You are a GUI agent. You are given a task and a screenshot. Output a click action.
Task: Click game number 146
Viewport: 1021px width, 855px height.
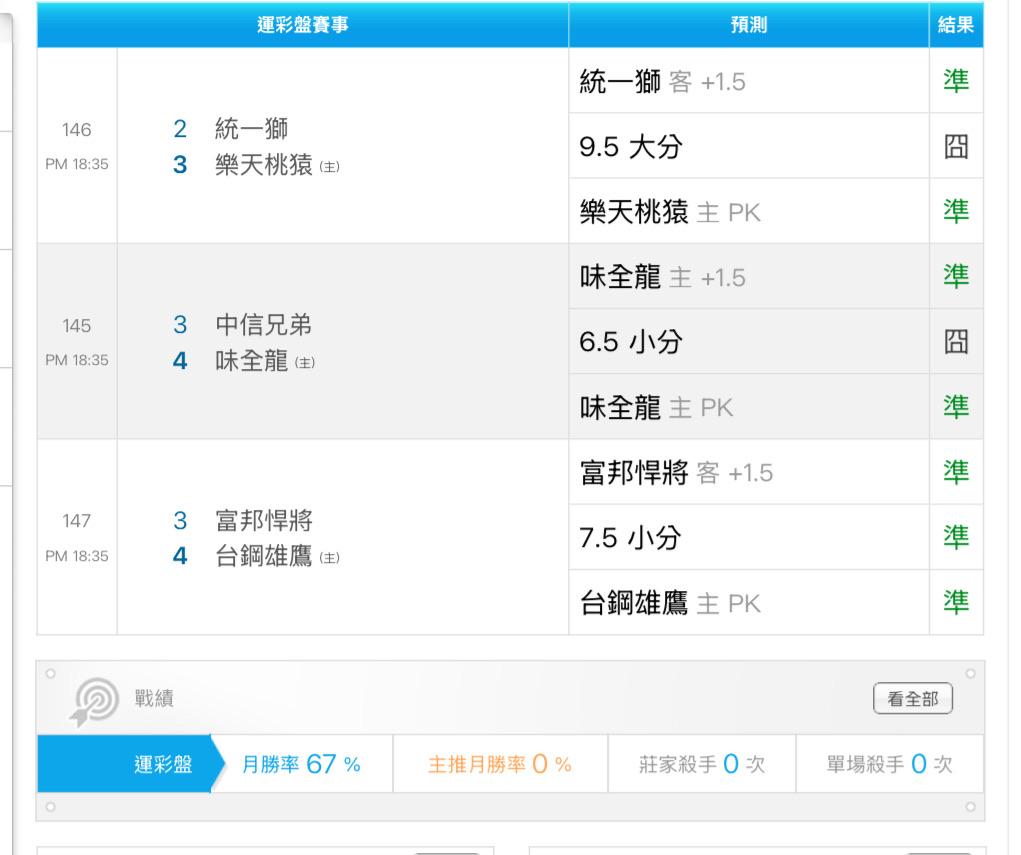point(76,130)
